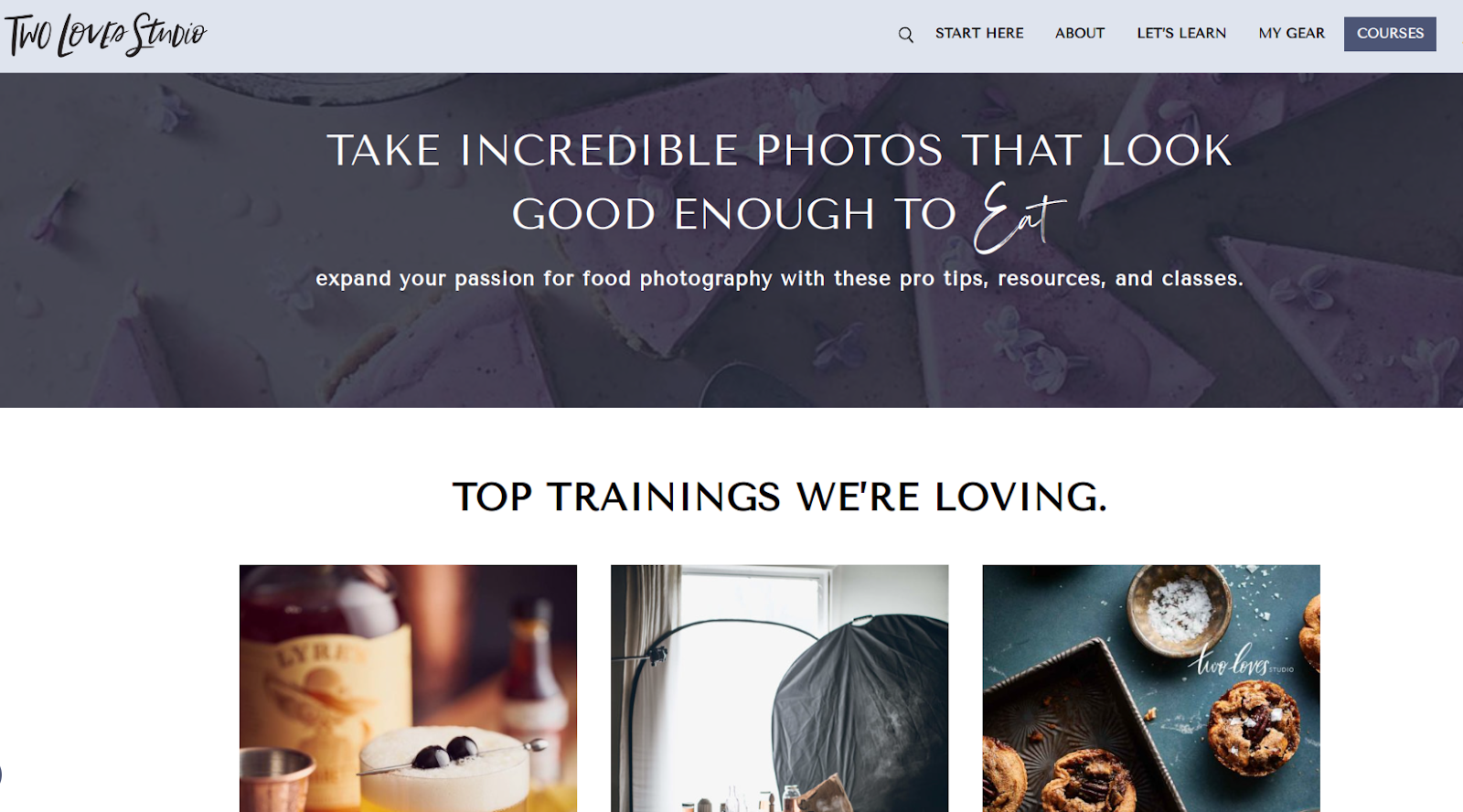Click the Two Loves Studio logo
The width and height of the screenshot is (1463, 812).
(x=106, y=35)
